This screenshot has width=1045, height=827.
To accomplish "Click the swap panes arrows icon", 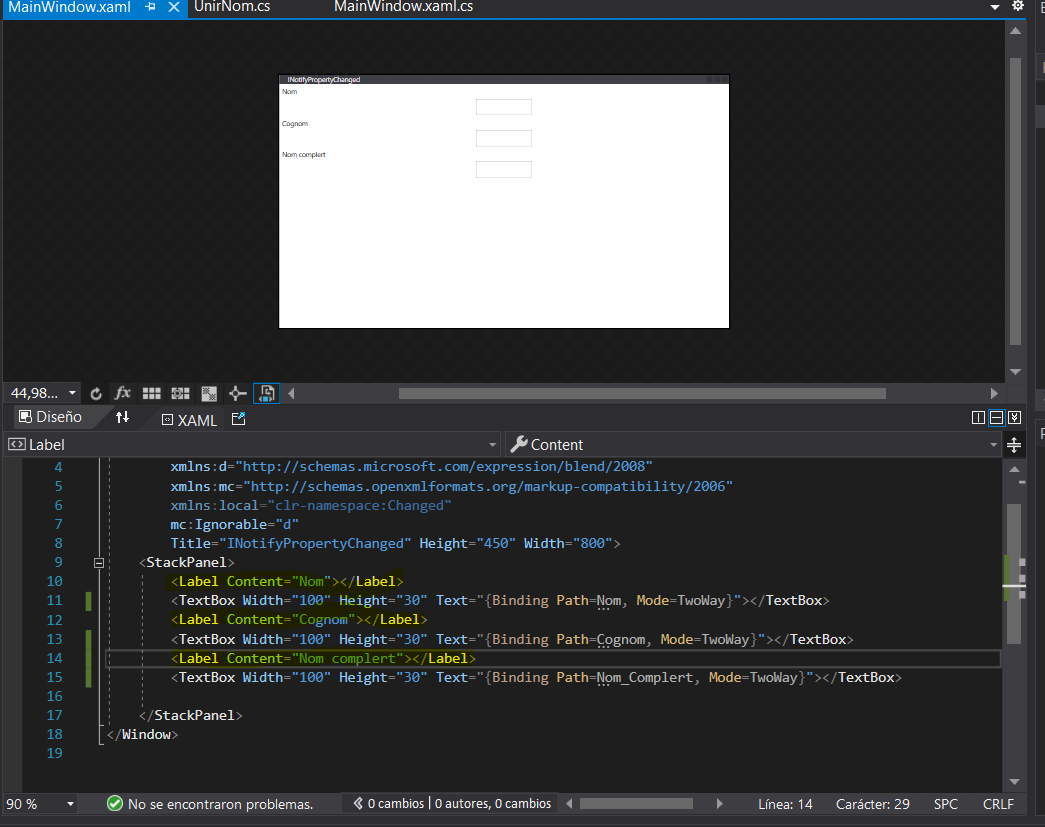I will 123,418.
